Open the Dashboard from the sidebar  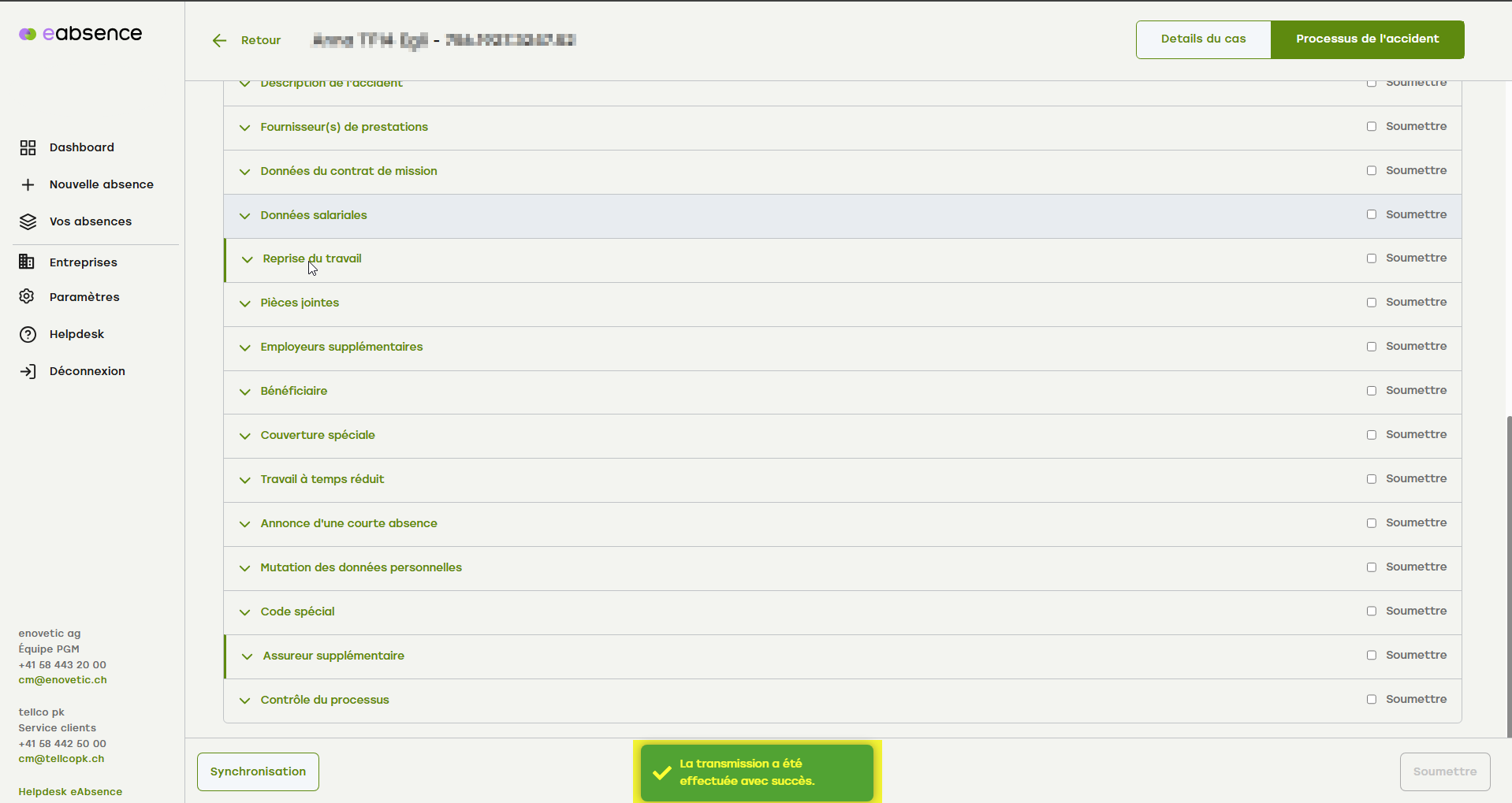tap(82, 147)
